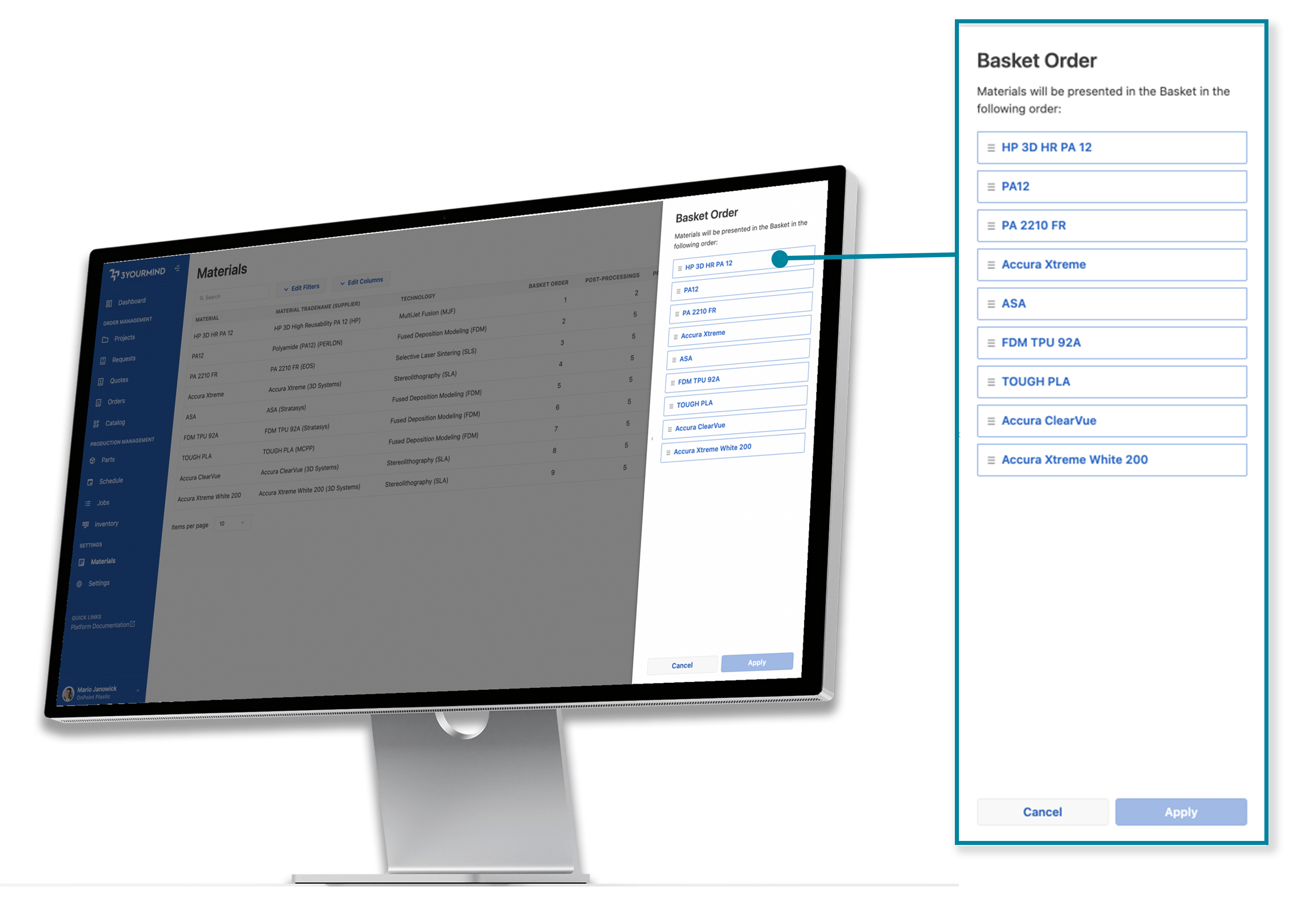Click table cell 'Selective Laser Sintering (SLS)'
The width and height of the screenshot is (1311, 924).
[x=436, y=354]
